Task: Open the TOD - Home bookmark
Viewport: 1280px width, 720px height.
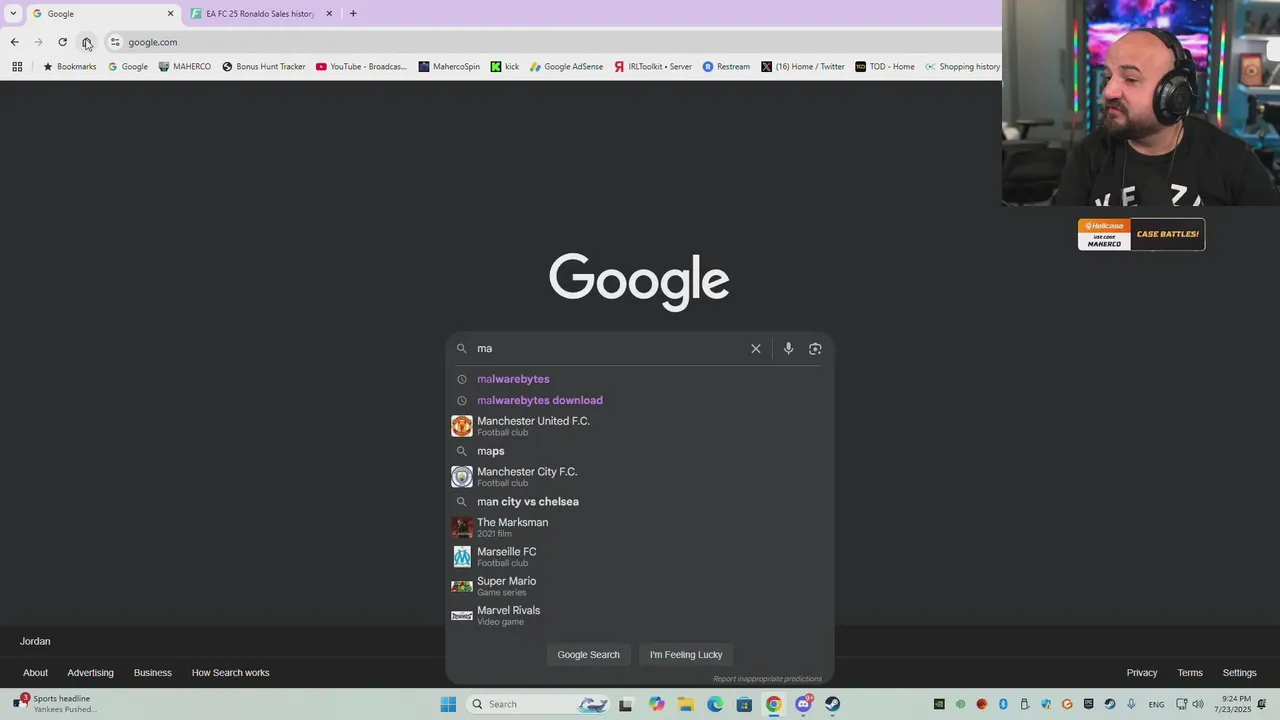Action: coord(885,67)
